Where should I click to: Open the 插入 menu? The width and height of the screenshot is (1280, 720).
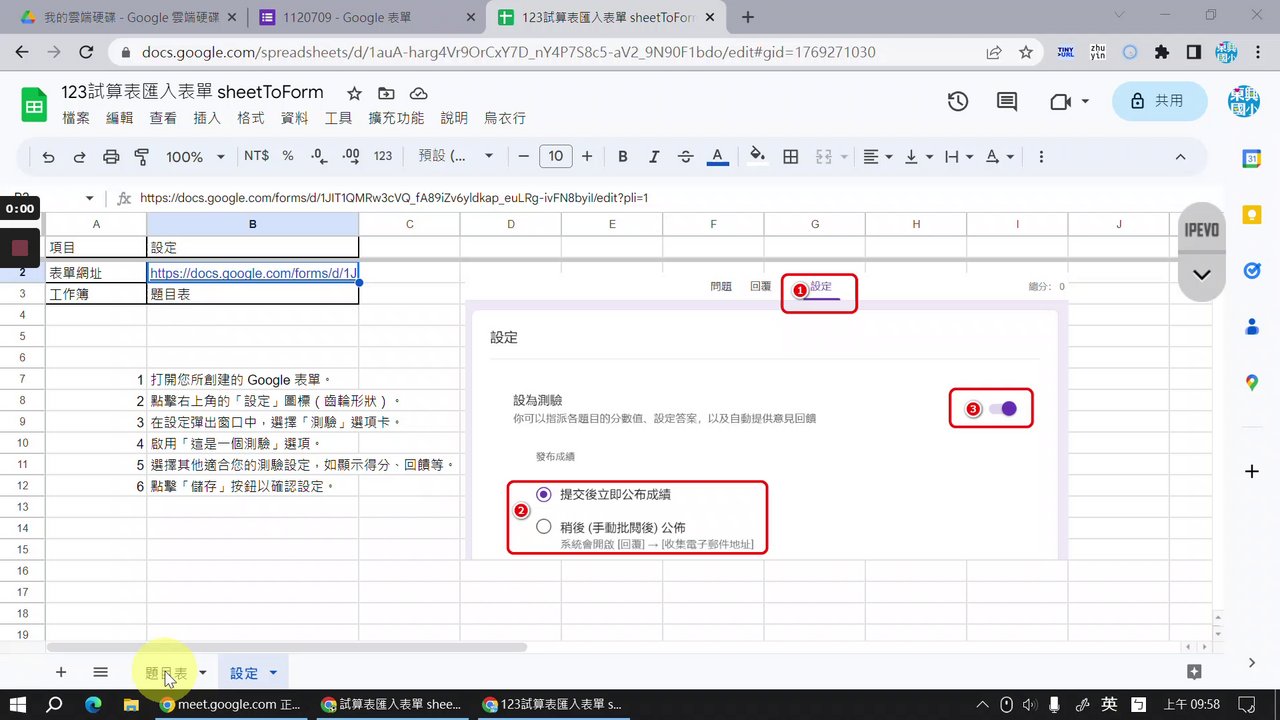pos(207,118)
